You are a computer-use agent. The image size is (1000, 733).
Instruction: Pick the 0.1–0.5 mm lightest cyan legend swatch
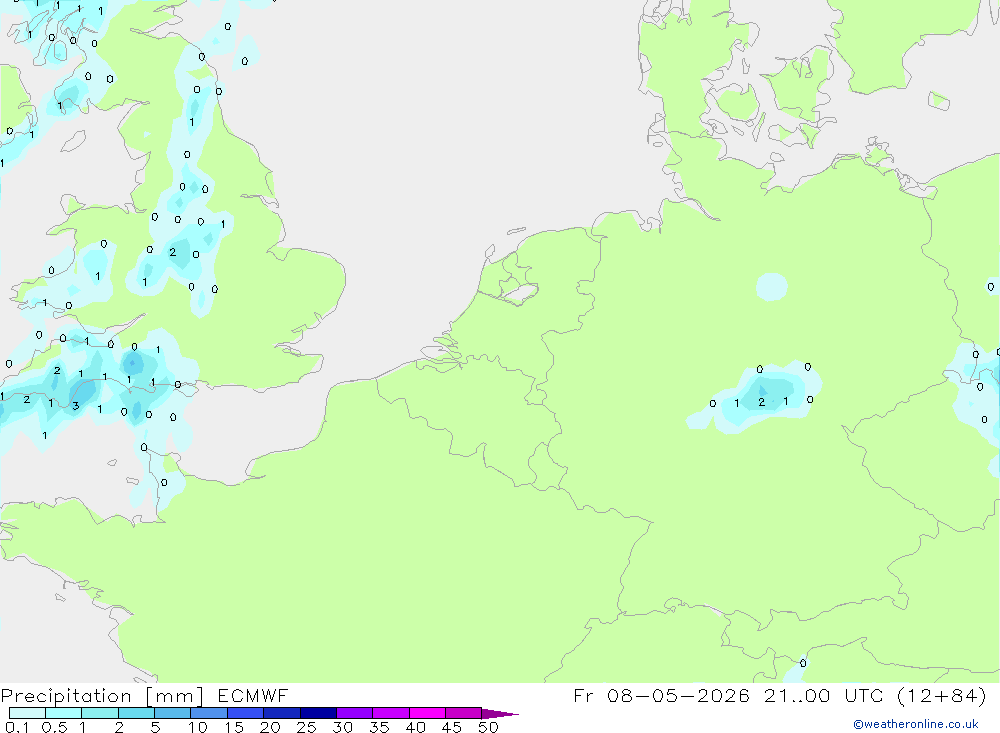(27, 713)
